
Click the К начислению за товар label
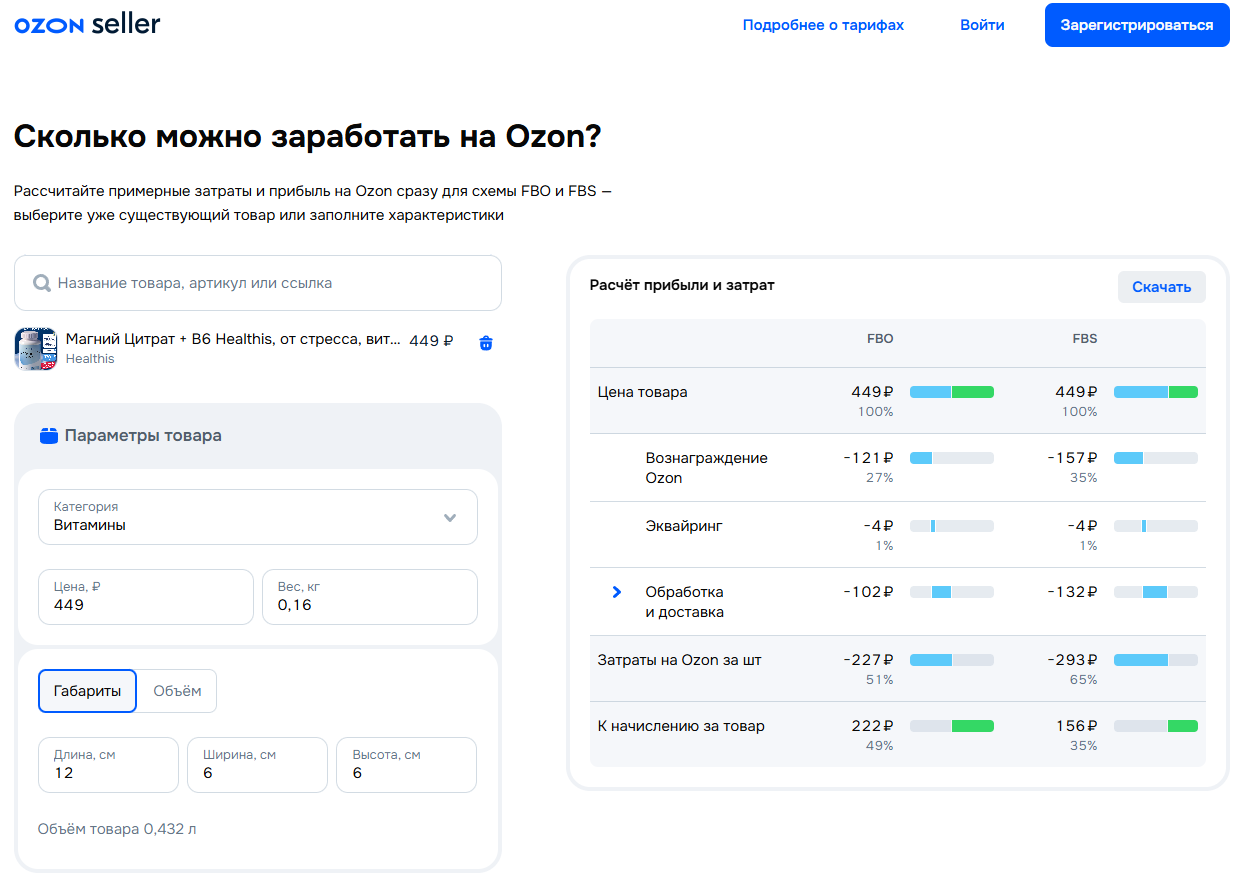click(x=681, y=726)
